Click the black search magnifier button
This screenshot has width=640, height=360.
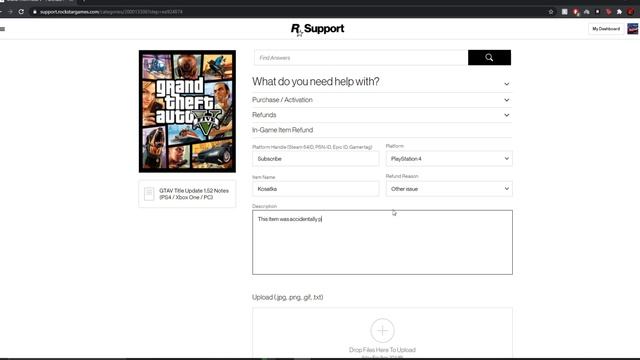click(489, 58)
